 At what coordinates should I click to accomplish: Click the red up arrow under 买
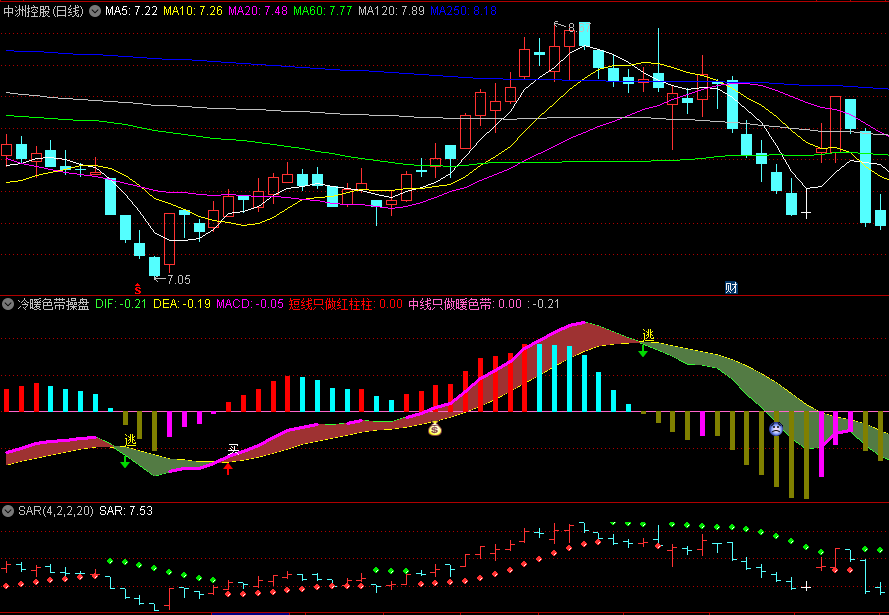tap(228, 468)
